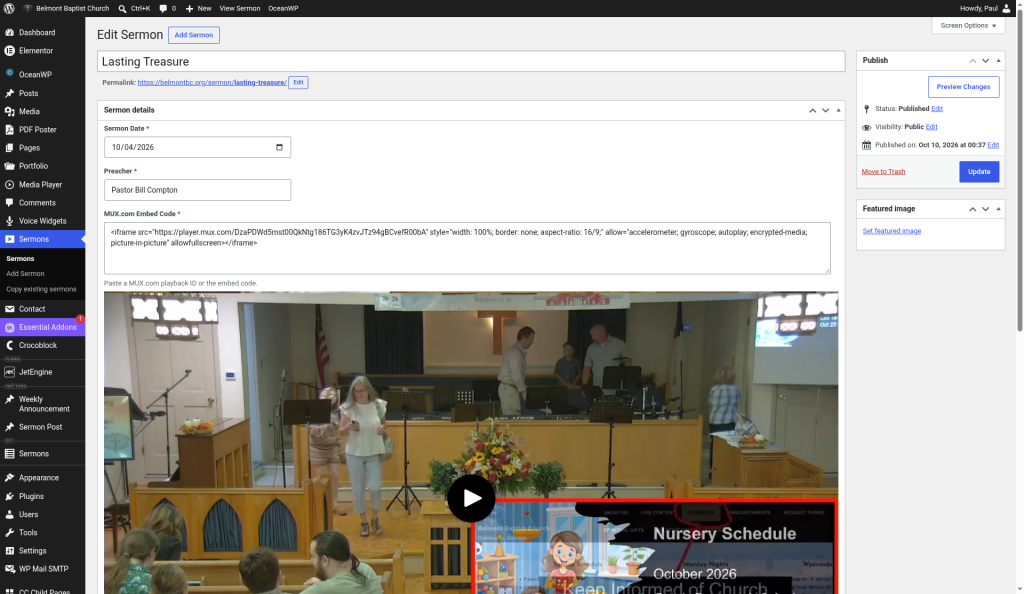This screenshot has height=594, width=1024.
Task: Play the sermon video preview
Action: click(x=471, y=498)
